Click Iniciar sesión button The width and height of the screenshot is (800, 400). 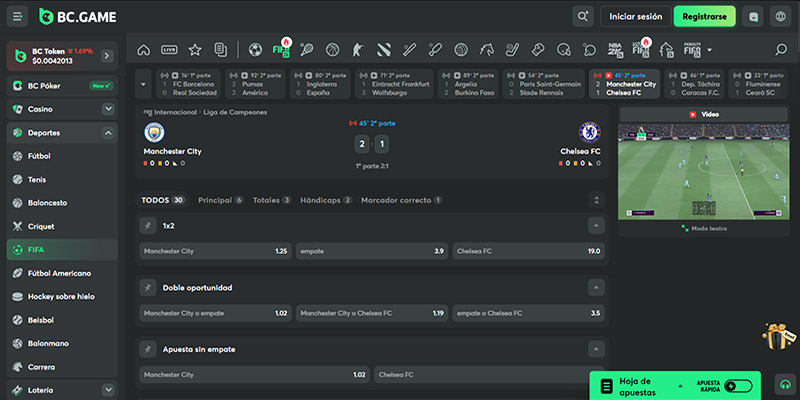tap(635, 16)
